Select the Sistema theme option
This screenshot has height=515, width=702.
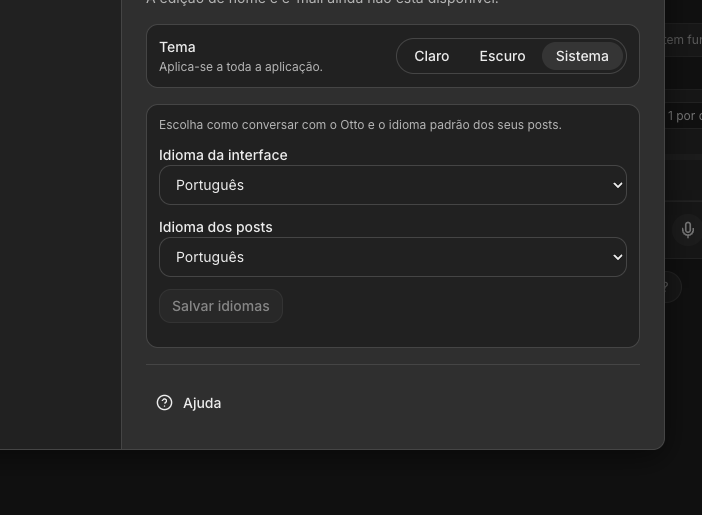582,56
